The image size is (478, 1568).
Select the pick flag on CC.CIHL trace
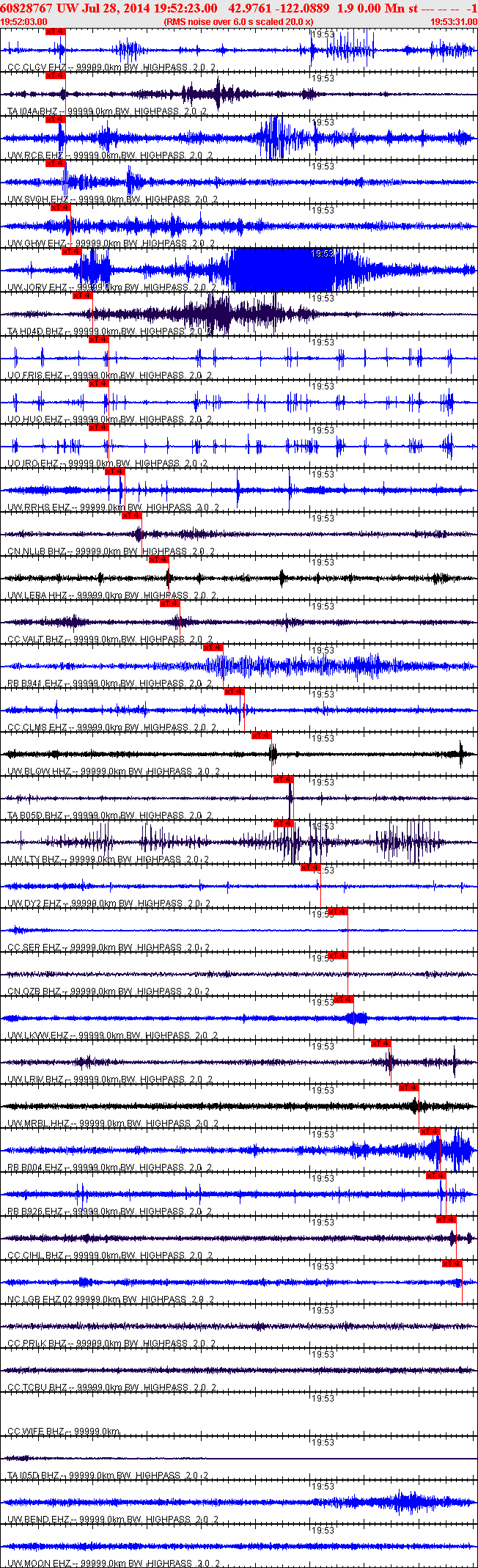446,1220
